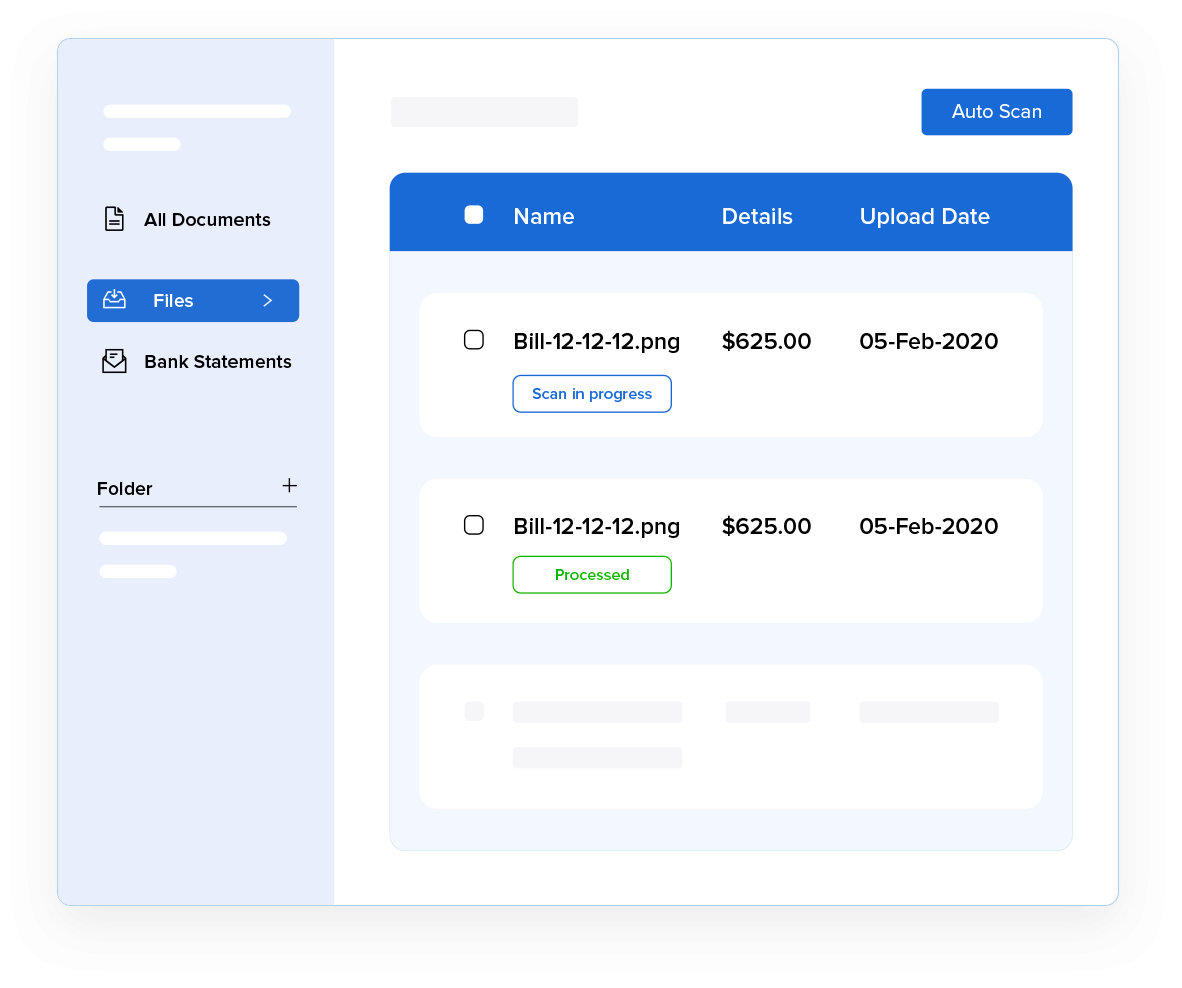Click the Upload Date column header
This screenshot has width=1182, height=988.
(x=924, y=216)
